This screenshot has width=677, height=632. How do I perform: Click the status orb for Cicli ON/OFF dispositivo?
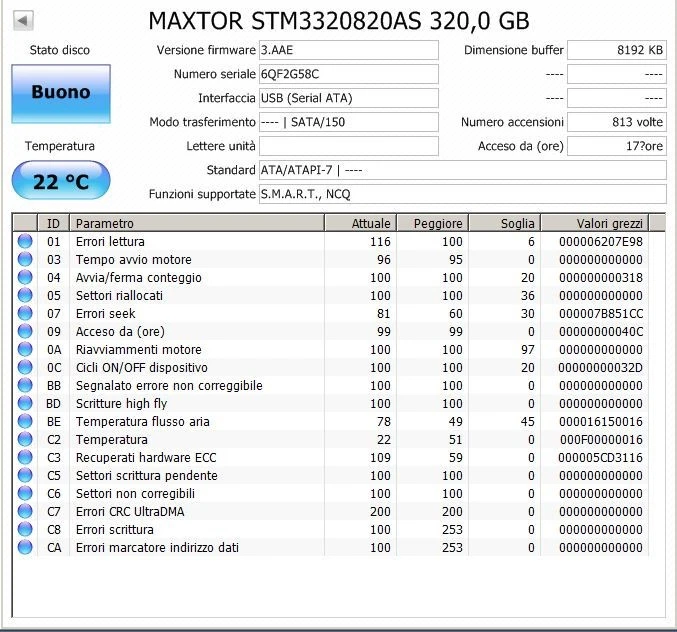(x=25, y=367)
